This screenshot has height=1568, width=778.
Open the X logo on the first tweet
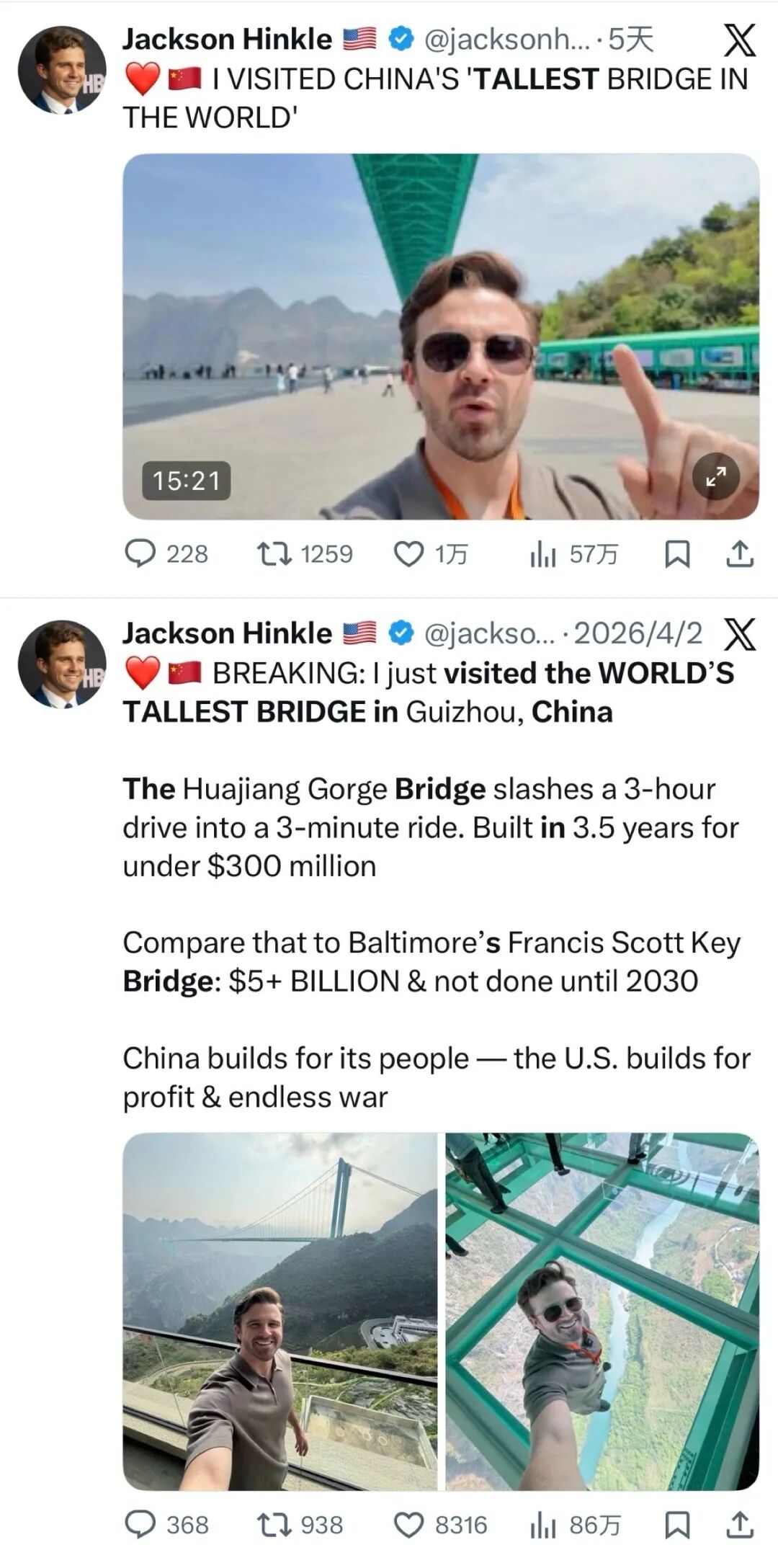(x=739, y=40)
